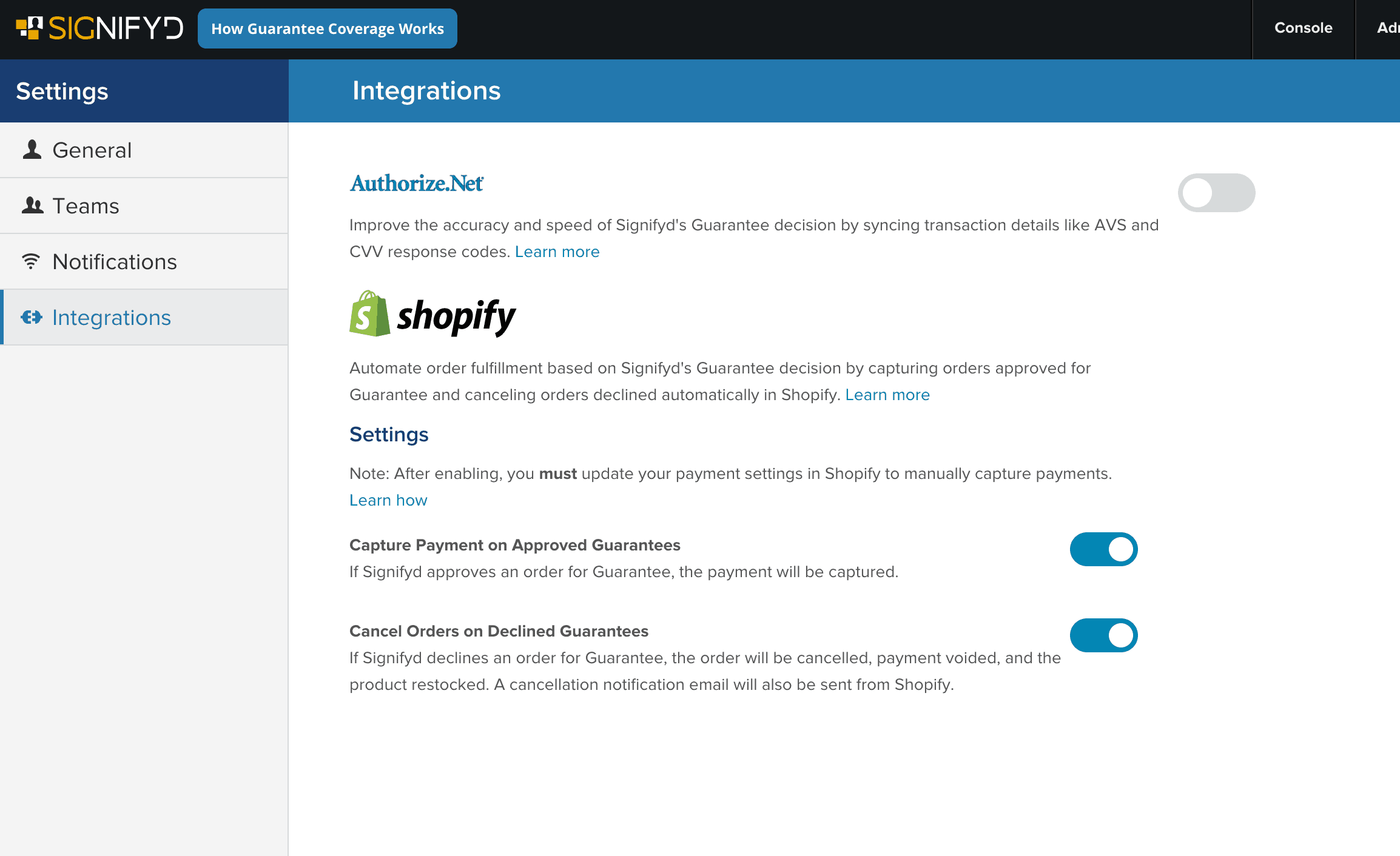
Task: Follow Authorize.Net Learn more link
Action: click(x=557, y=252)
